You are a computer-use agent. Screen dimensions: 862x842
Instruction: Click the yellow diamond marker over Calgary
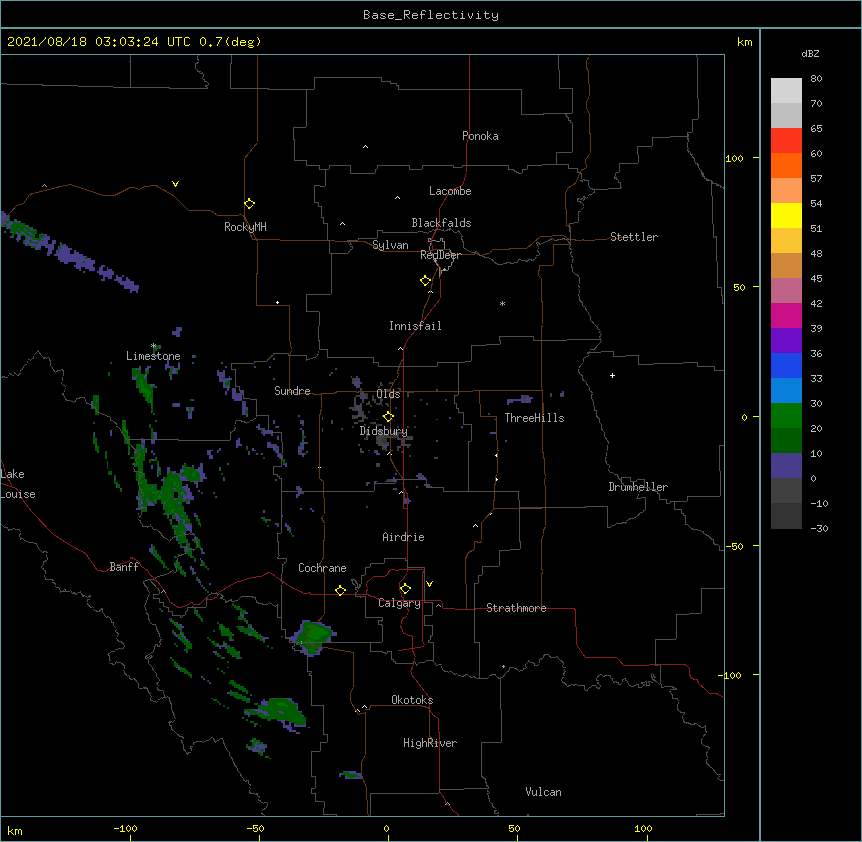pos(405,589)
